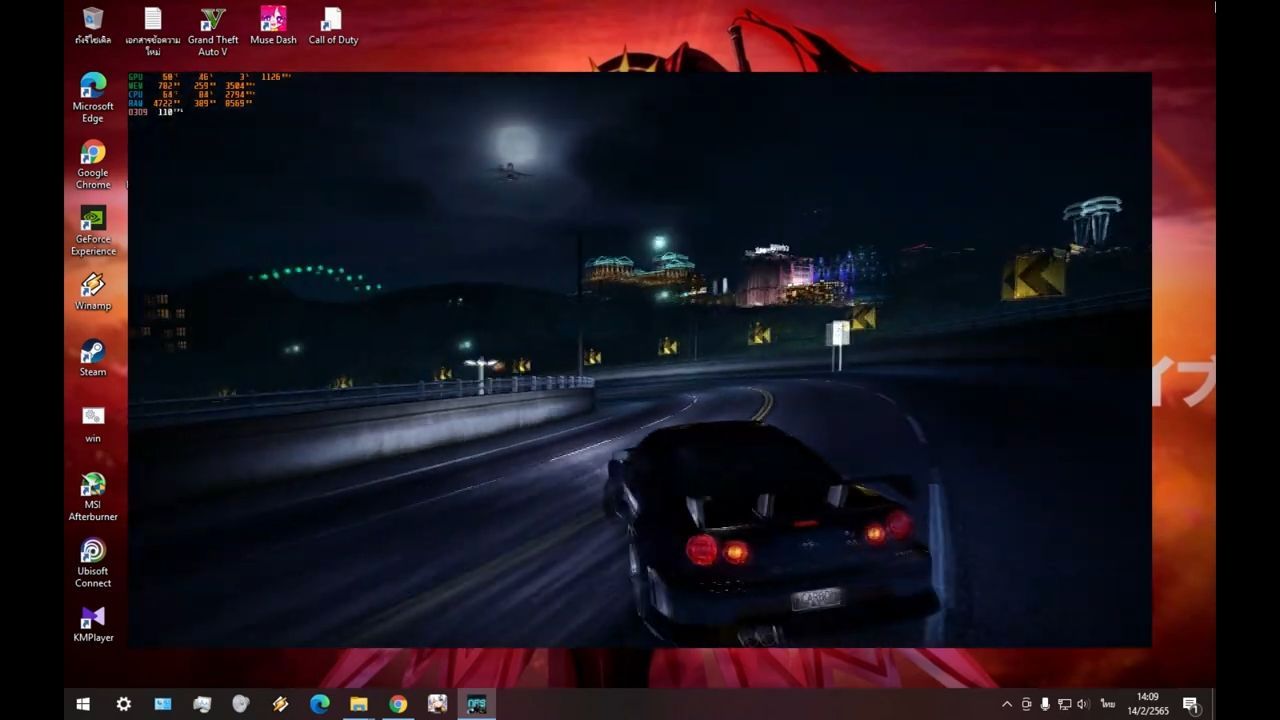This screenshot has height=720, width=1280.
Task: Switch to File Explorer in the taskbar
Action: (358, 704)
